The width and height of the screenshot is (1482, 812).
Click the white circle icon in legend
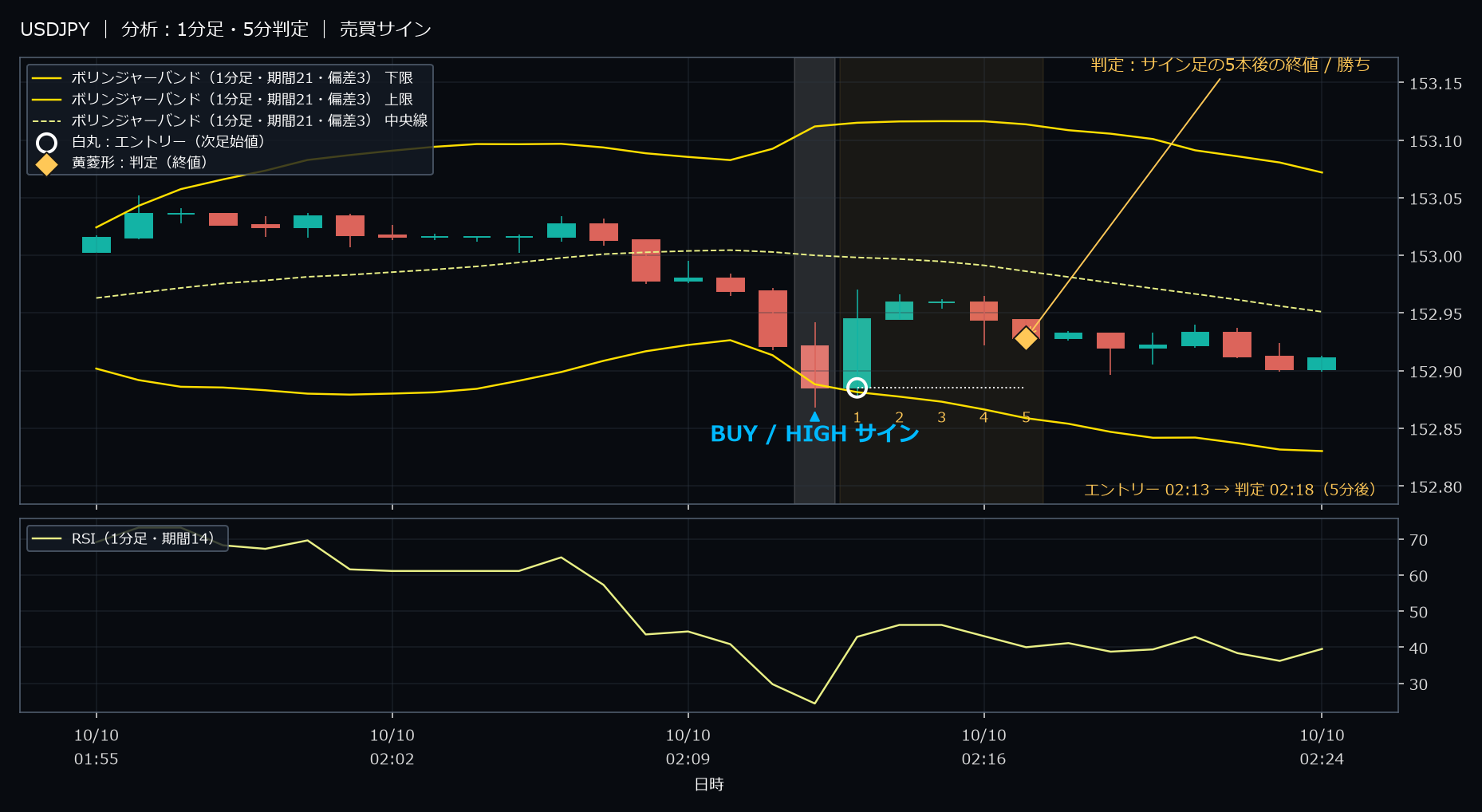(x=47, y=143)
